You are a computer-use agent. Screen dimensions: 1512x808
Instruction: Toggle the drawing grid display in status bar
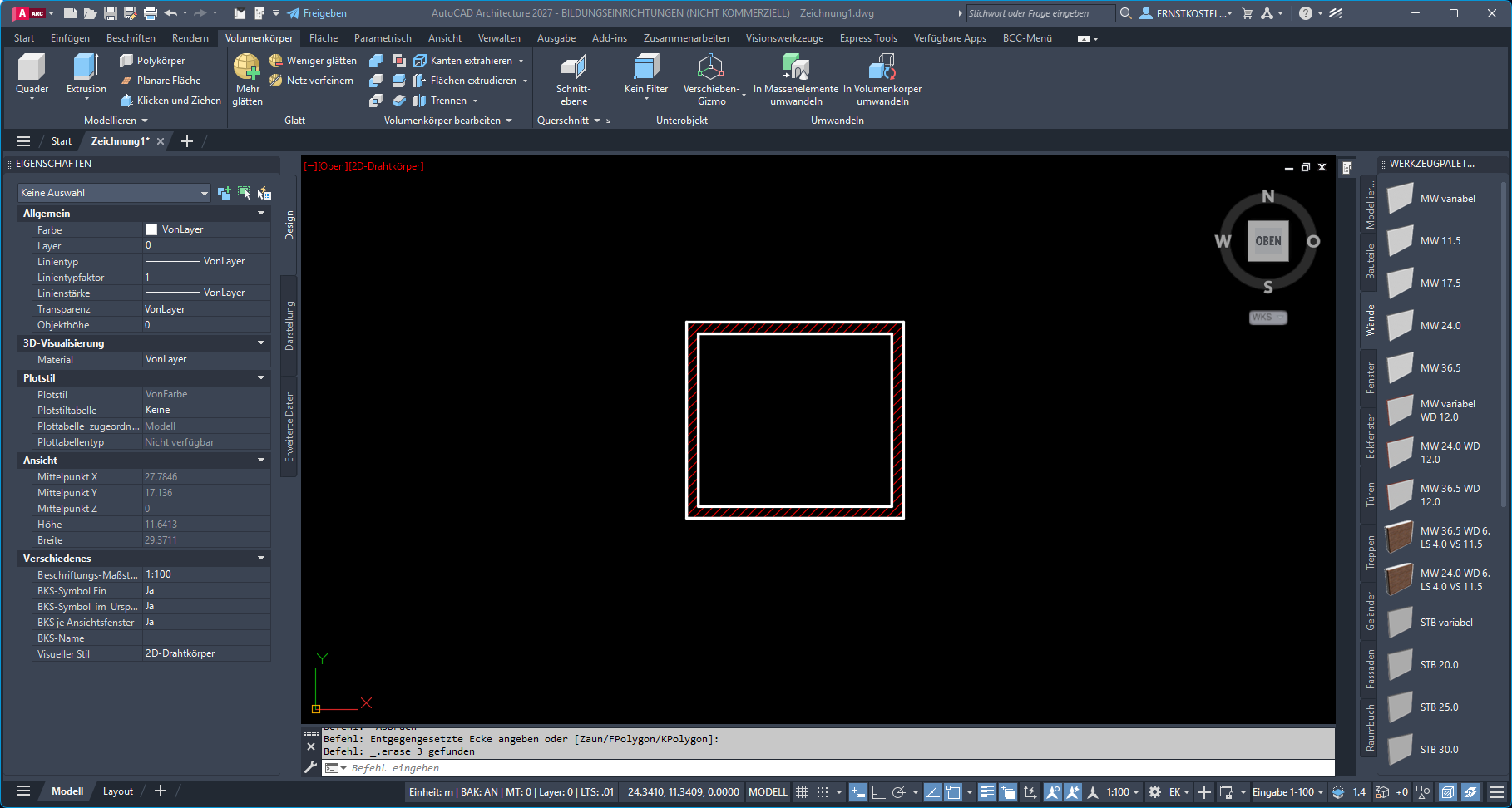[802, 792]
